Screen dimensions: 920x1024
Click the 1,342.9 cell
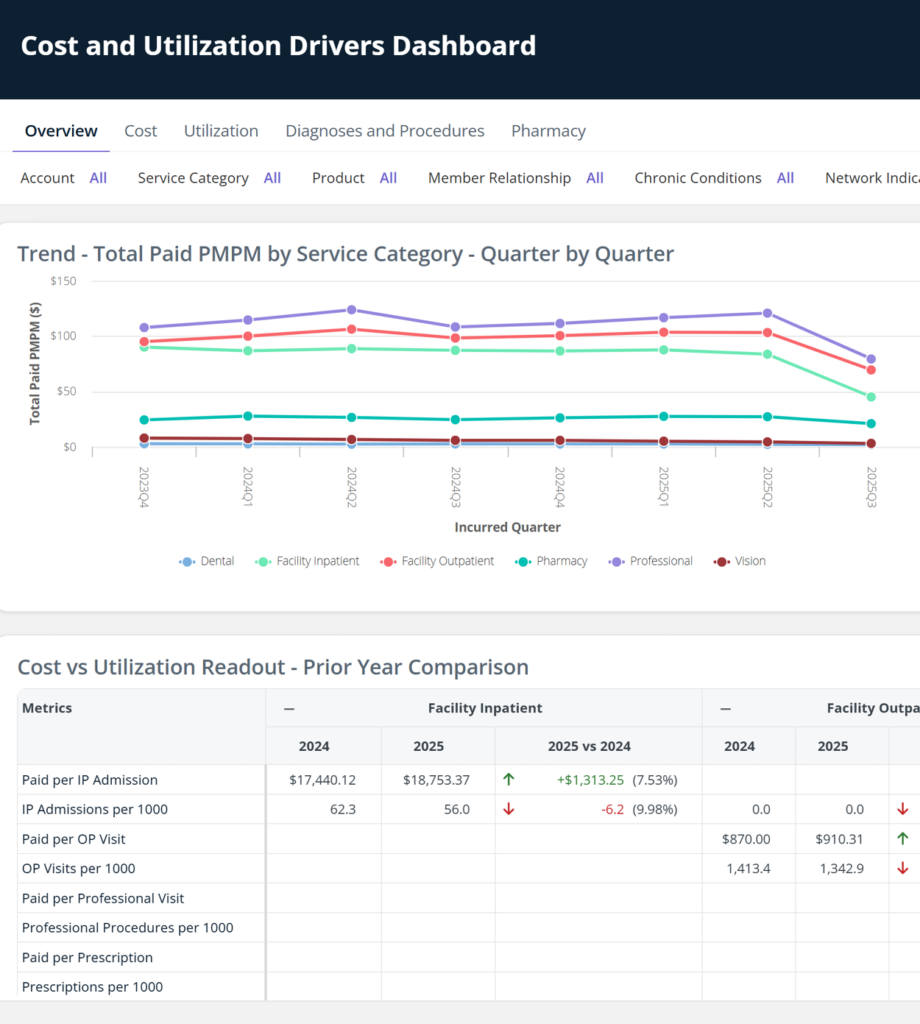pos(842,869)
